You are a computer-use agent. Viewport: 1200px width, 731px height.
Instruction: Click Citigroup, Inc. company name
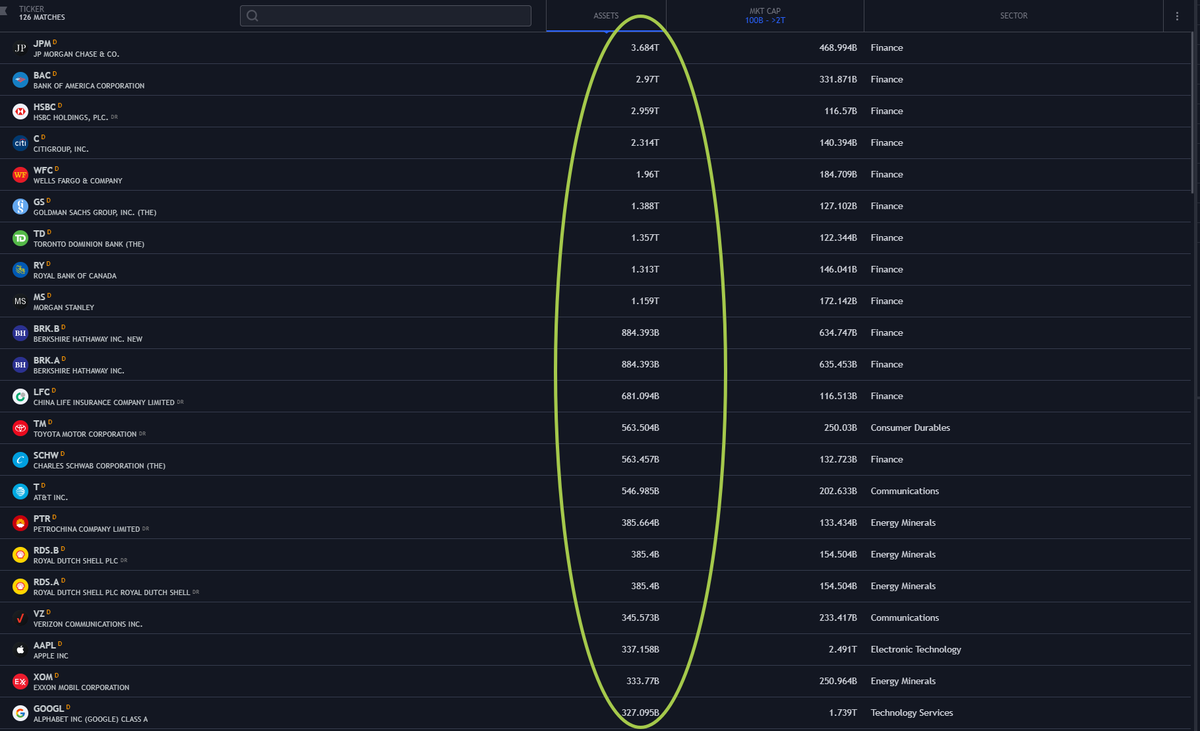point(61,149)
